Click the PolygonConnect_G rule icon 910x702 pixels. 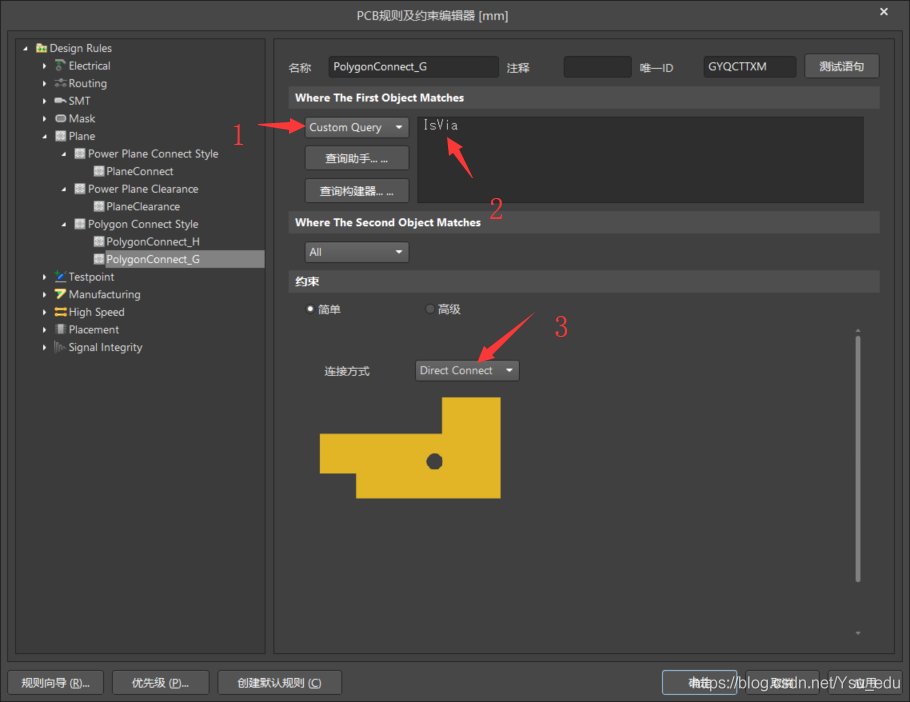(99, 259)
